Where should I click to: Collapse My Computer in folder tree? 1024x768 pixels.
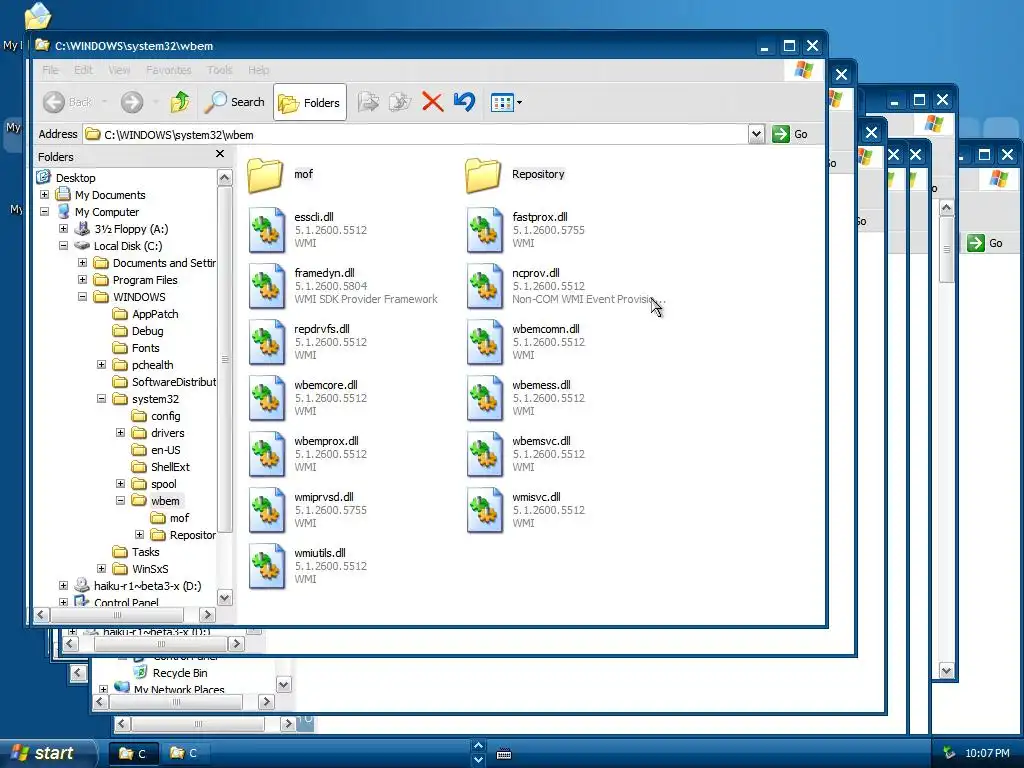44,212
